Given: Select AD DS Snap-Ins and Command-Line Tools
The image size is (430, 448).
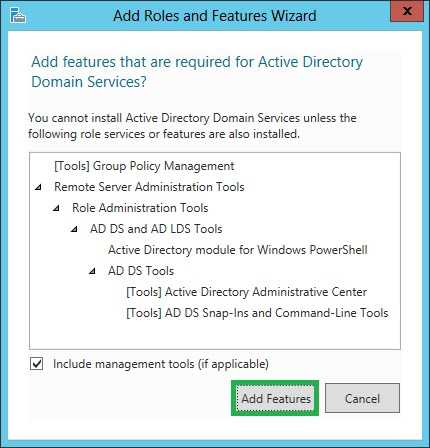Looking at the screenshot, I should pos(257,313).
